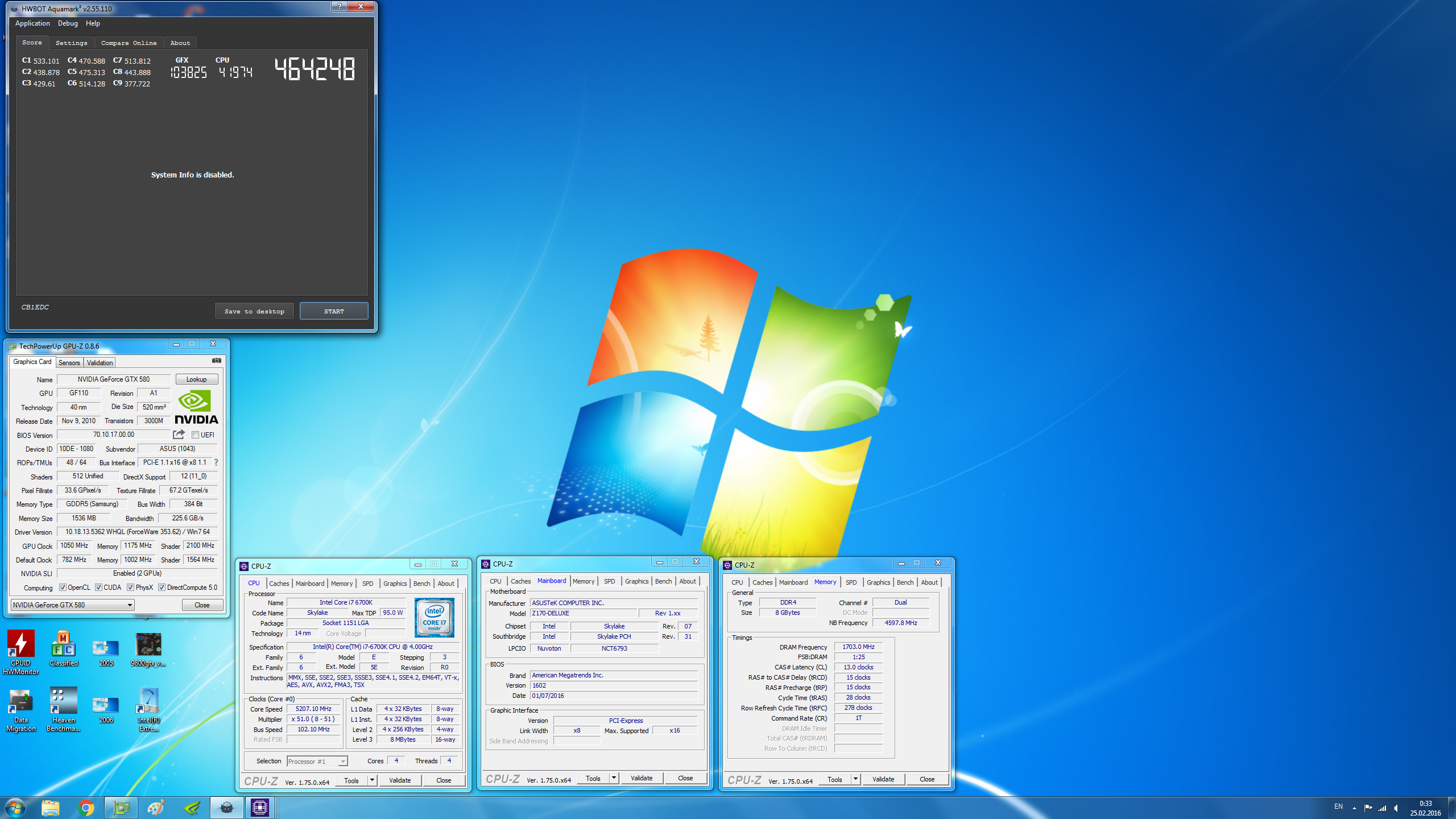Viewport: 1456px width, 819px height.
Task: Open the Help menu in Aquamark
Action: coord(93,23)
